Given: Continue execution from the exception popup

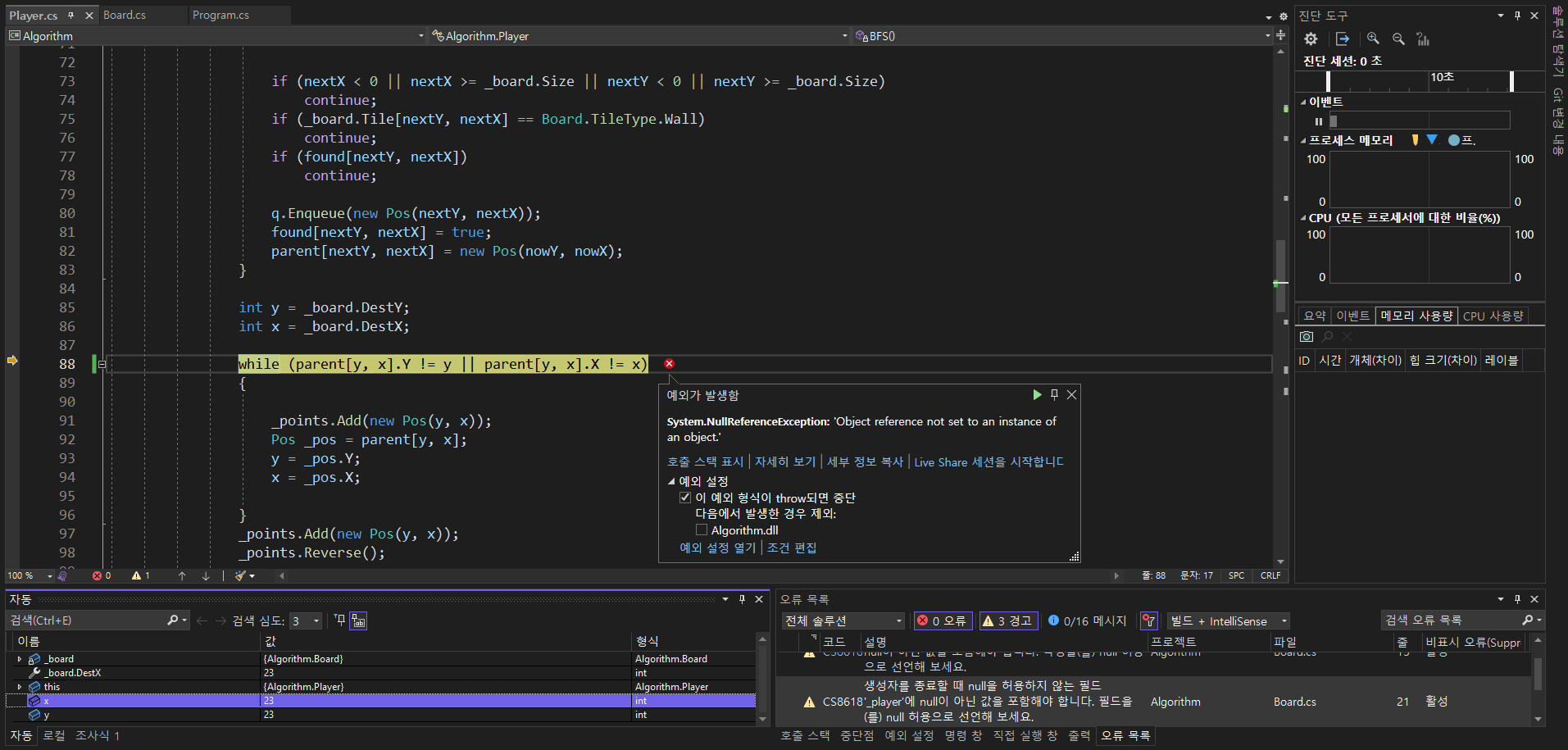Looking at the screenshot, I should click(1037, 394).
